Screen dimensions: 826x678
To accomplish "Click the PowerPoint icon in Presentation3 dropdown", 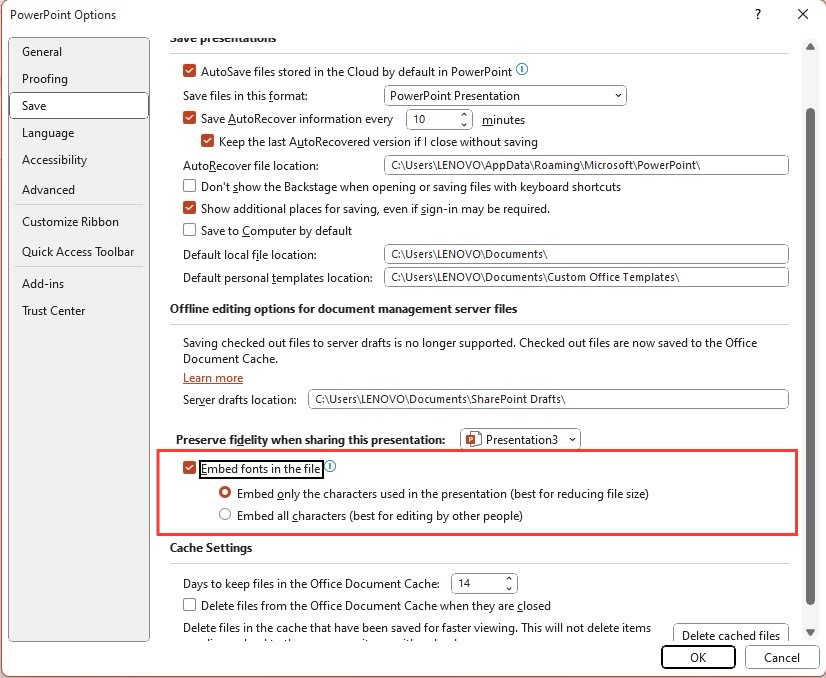I will click(x=473, y=439).
